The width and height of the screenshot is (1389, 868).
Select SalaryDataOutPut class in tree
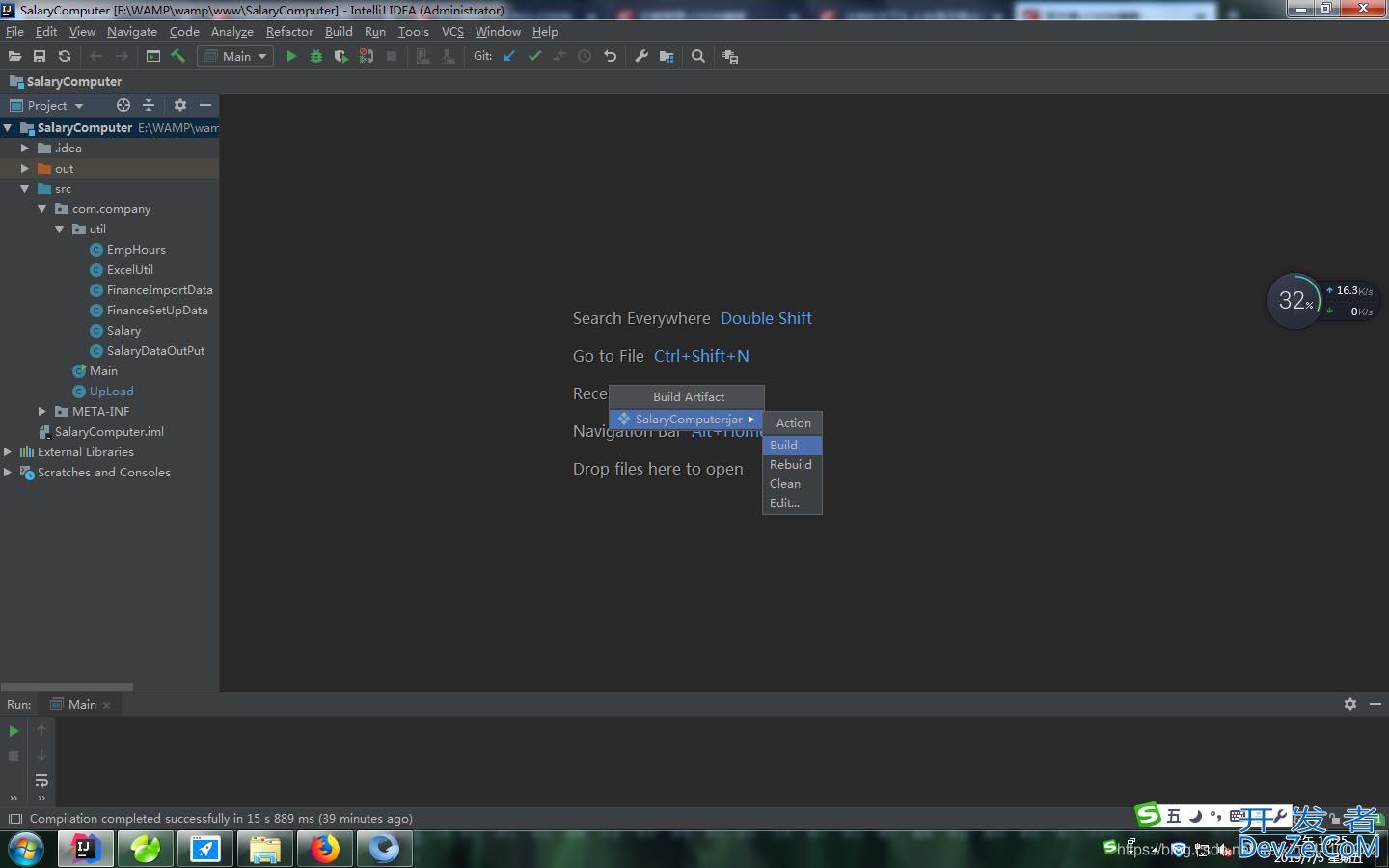155,350
